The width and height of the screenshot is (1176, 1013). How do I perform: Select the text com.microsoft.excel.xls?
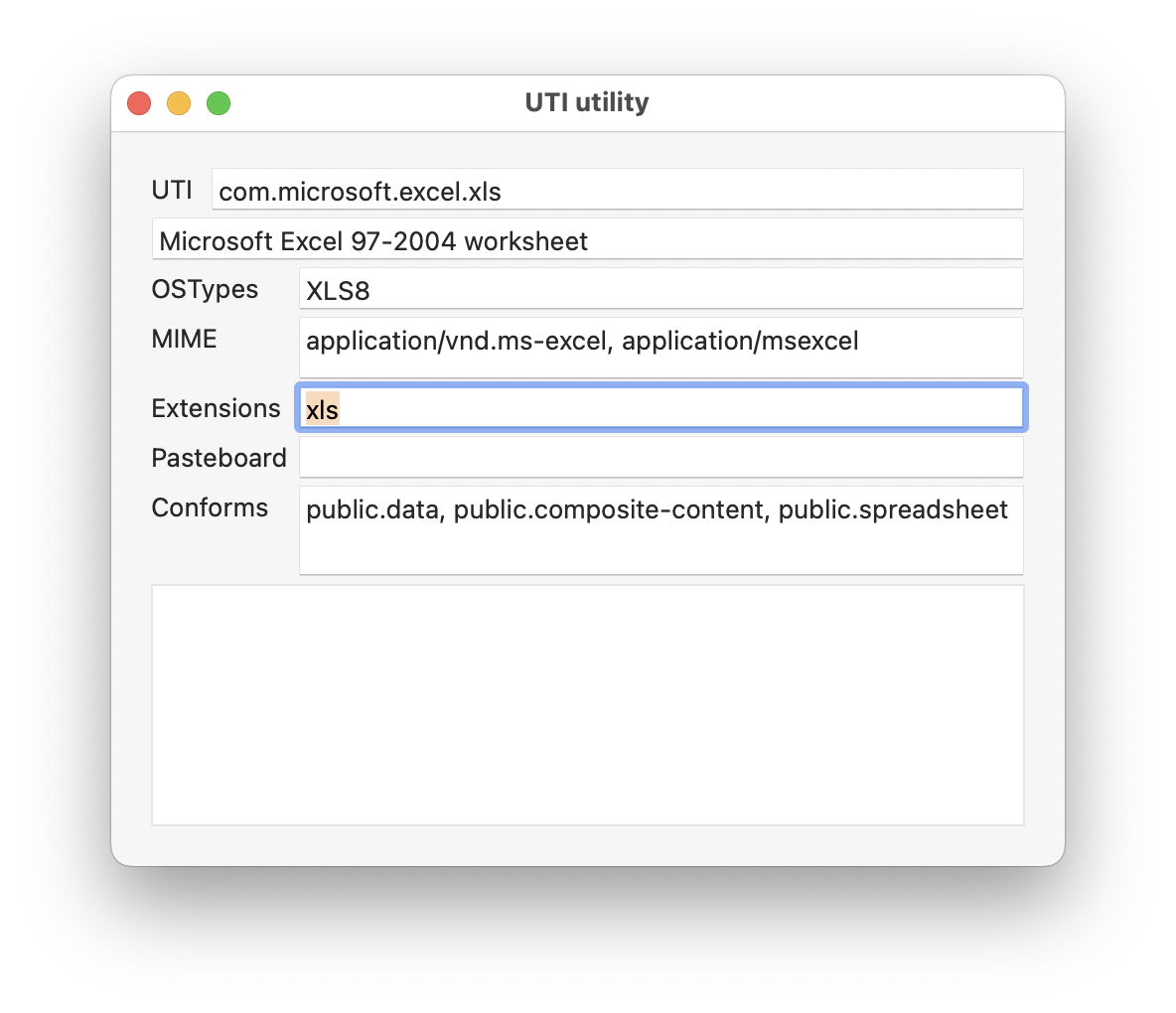pyautogui.click(x=360, y=192)
